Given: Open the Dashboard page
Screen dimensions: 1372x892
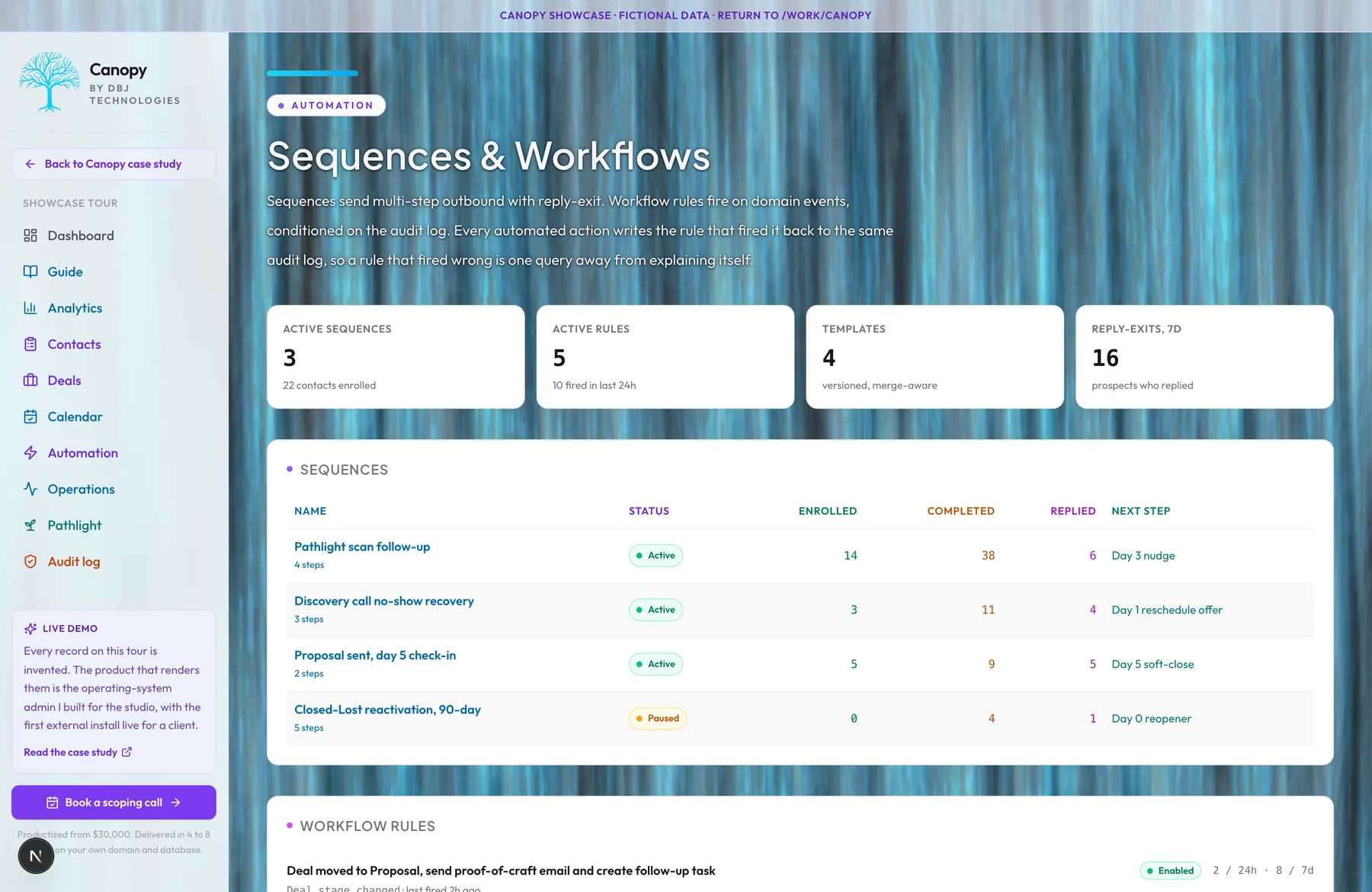Looking at the screenshot, I should [x=114, y=236].
